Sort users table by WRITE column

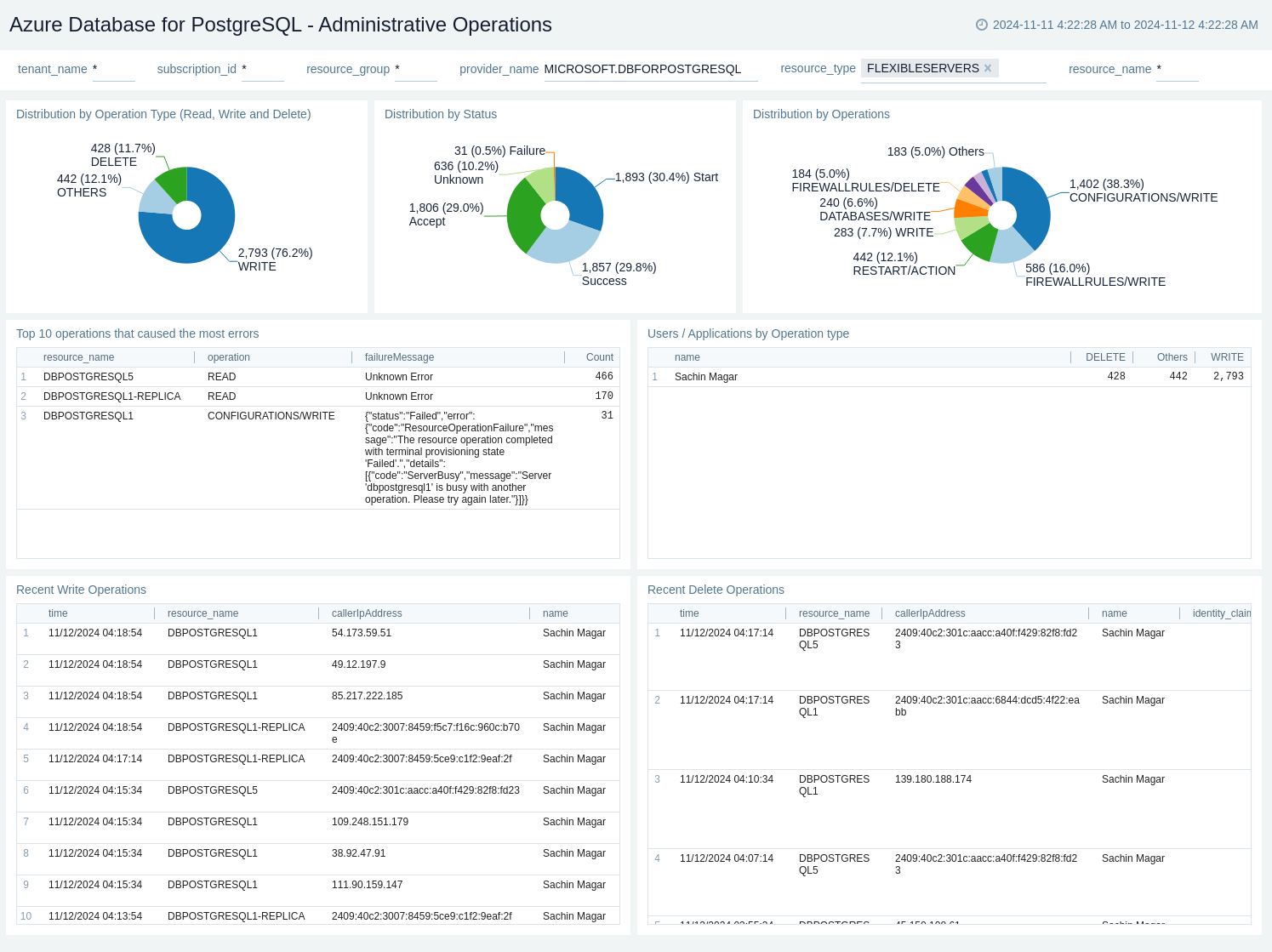coord(1227,357)
